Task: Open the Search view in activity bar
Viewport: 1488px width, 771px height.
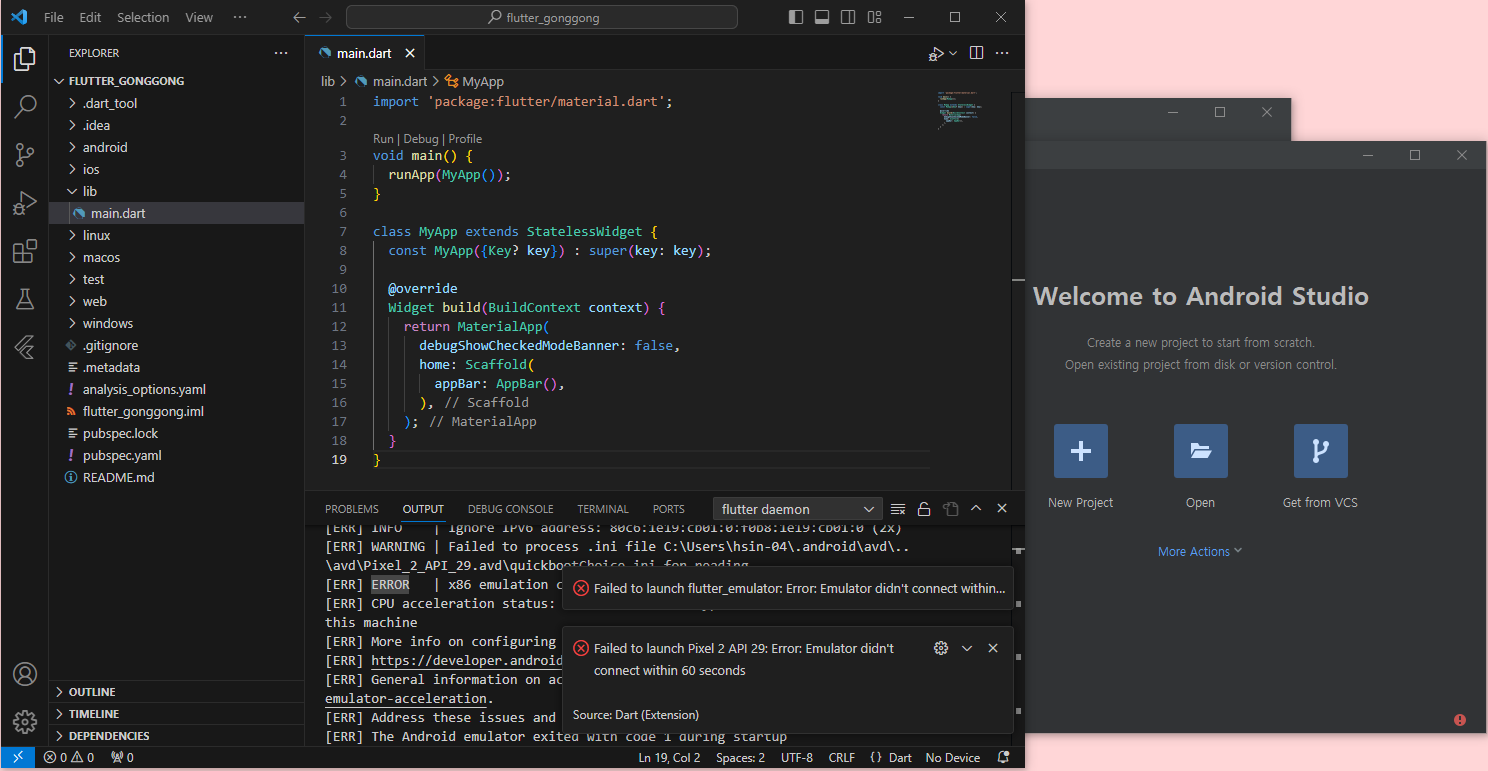Action: coord(25,107)
